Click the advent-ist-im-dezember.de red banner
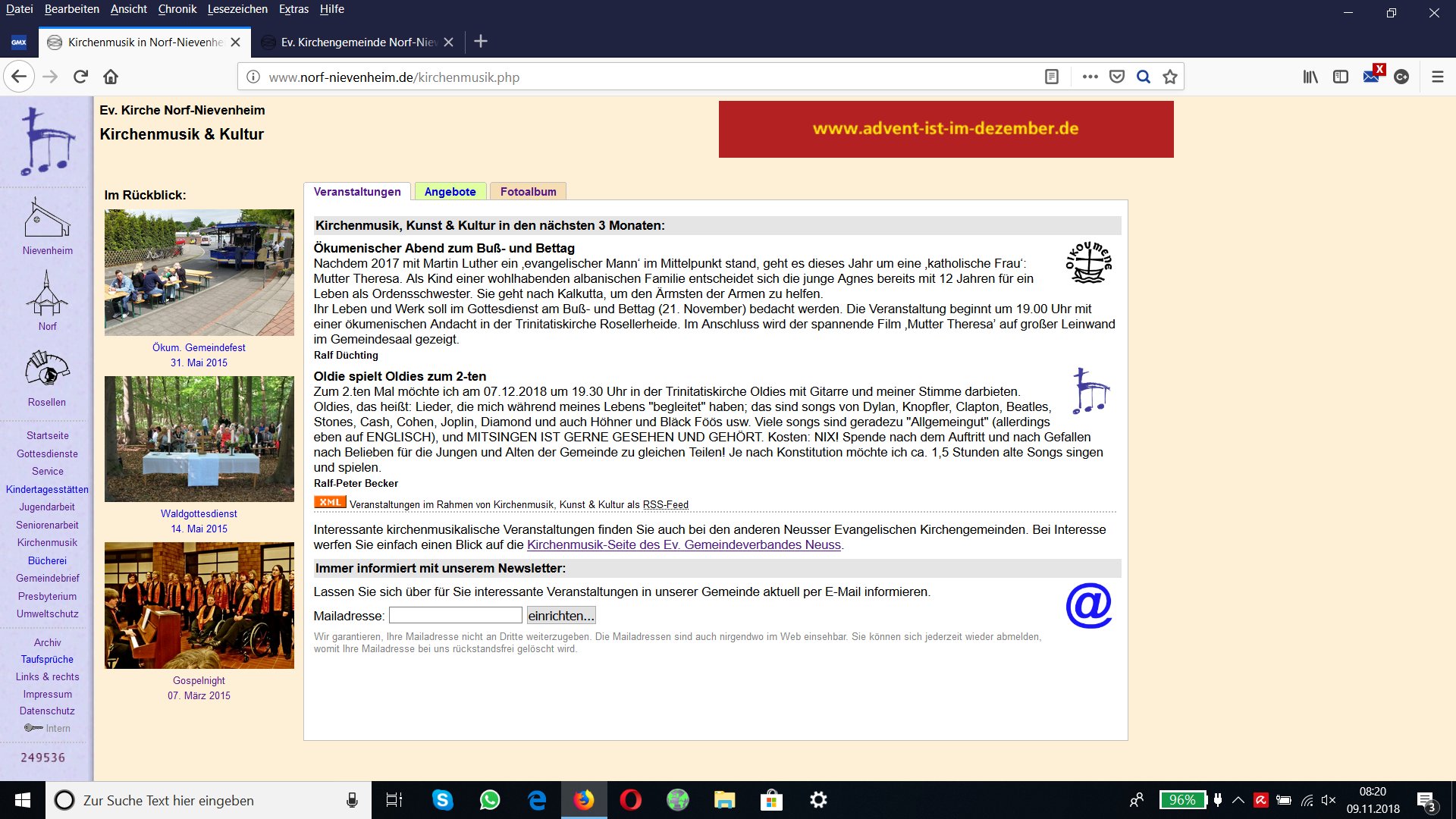Image resolution: width=1456 pixels, height=819 pixels. [x=946, y=129]
